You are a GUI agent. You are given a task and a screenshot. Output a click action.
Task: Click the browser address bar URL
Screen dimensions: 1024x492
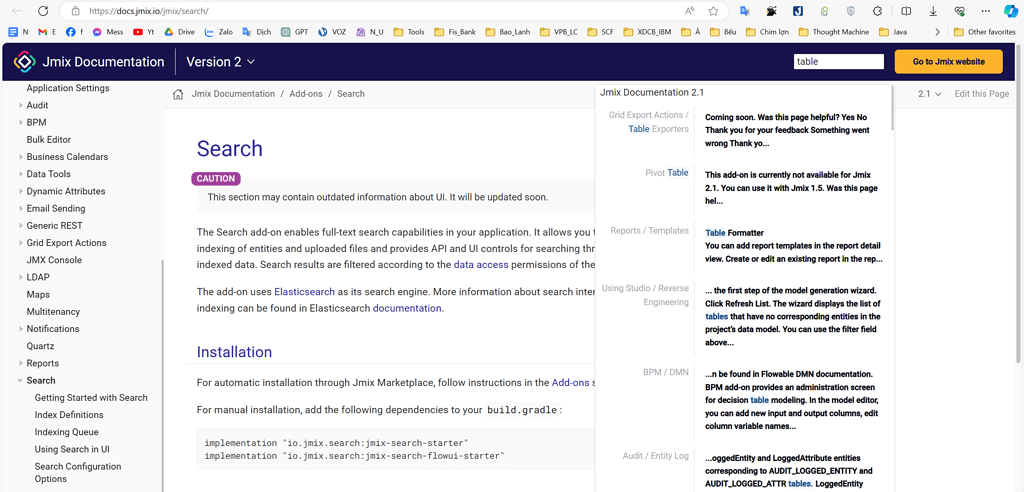point(149,11)
